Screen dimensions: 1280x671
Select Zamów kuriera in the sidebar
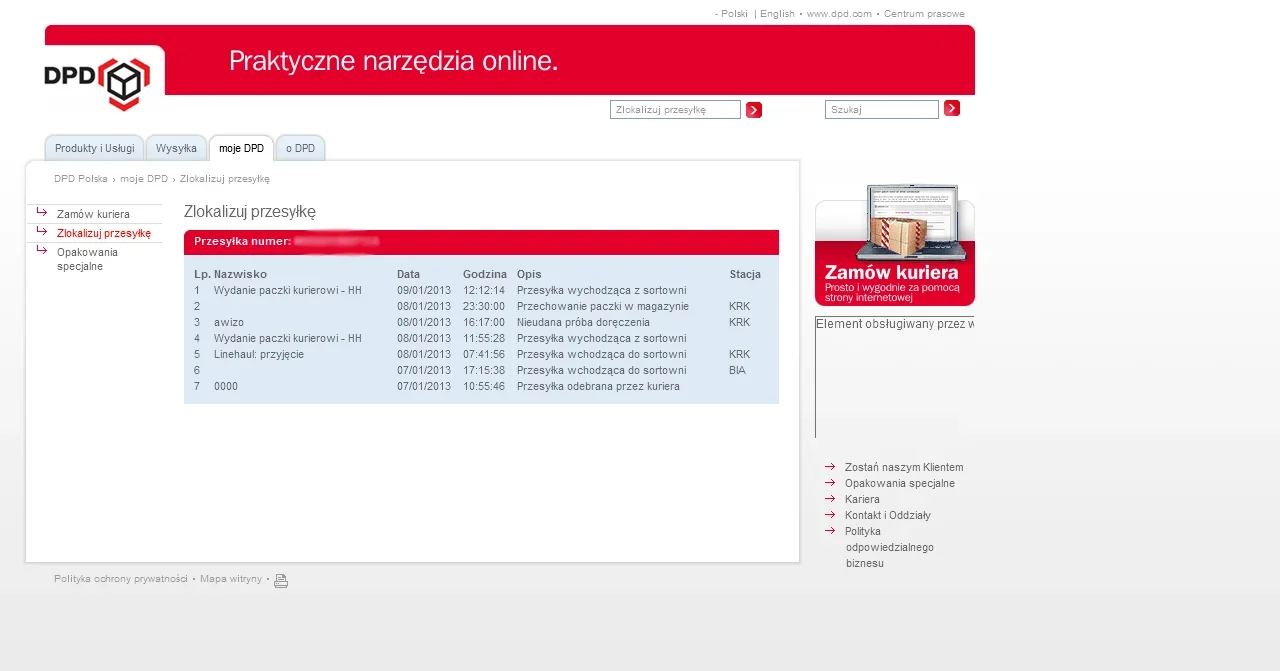click(93, 214)
